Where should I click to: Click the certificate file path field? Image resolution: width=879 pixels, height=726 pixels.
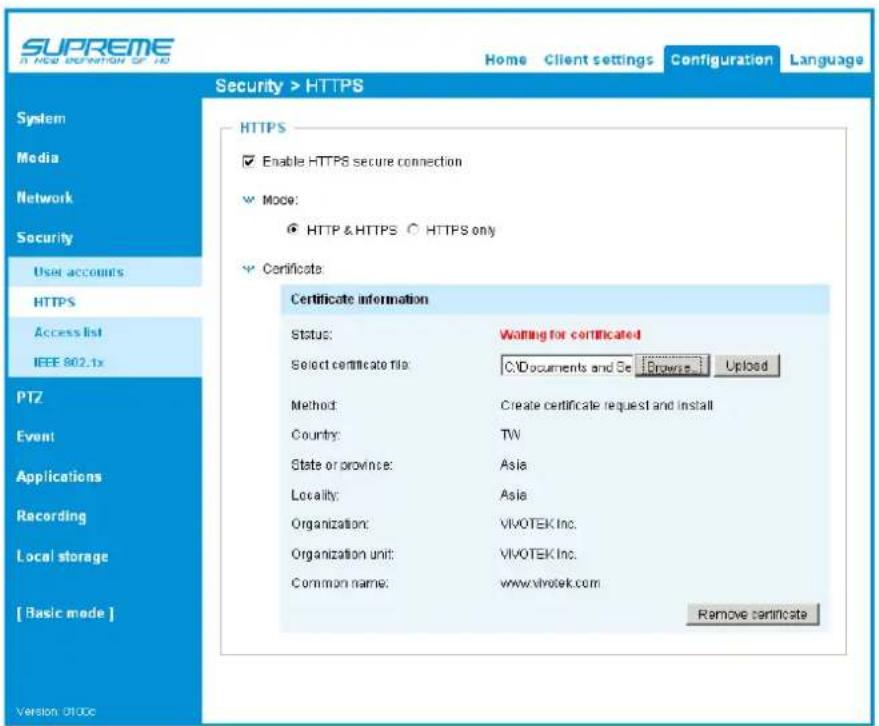click(567, 366)
